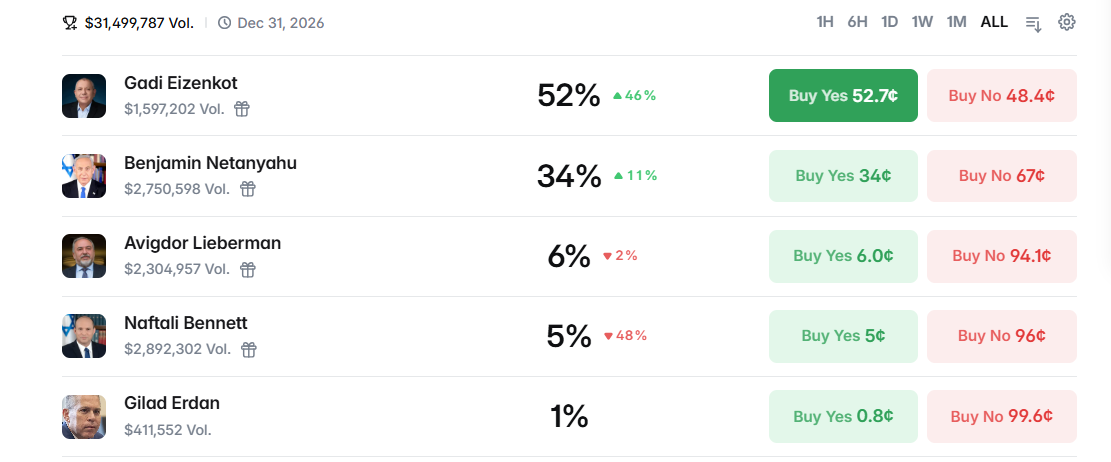
Task: Open the settings gear icon
Action: point(1066,22)
